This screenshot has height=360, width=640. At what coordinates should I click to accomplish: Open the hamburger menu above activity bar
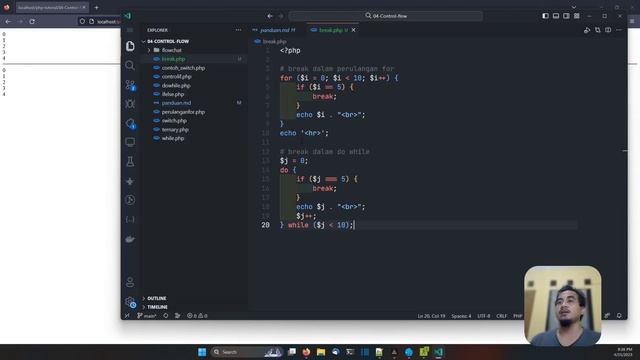pyautogui.click(x=130, y=30)
